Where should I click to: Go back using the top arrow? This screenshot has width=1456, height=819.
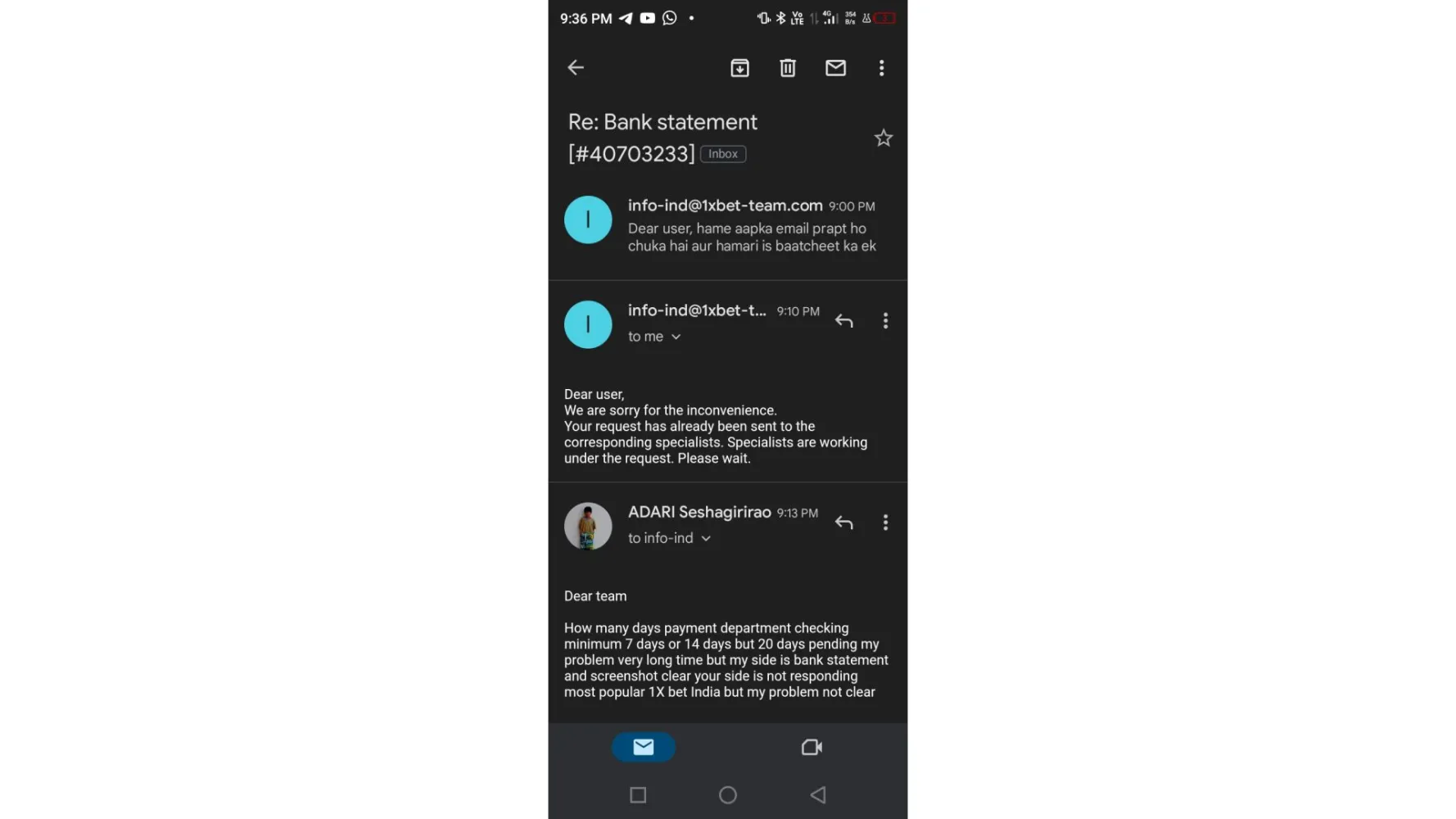[x=576, y=68]
